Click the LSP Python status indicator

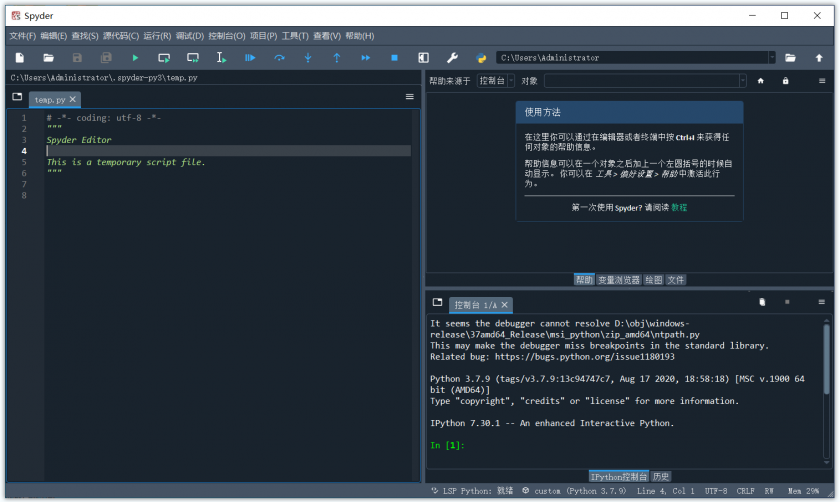472,491
